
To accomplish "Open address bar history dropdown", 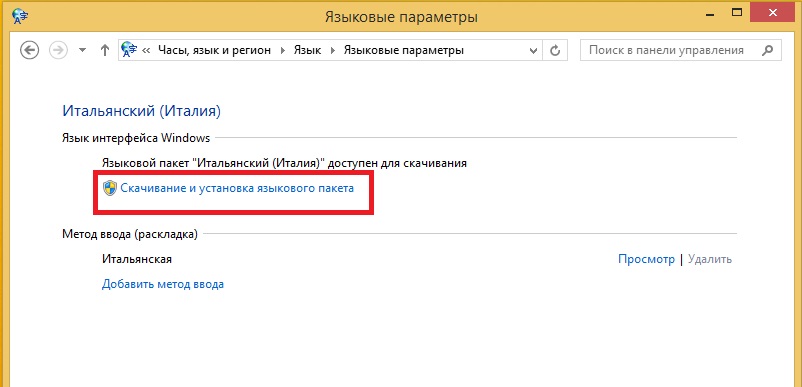I will click(533, 51).
